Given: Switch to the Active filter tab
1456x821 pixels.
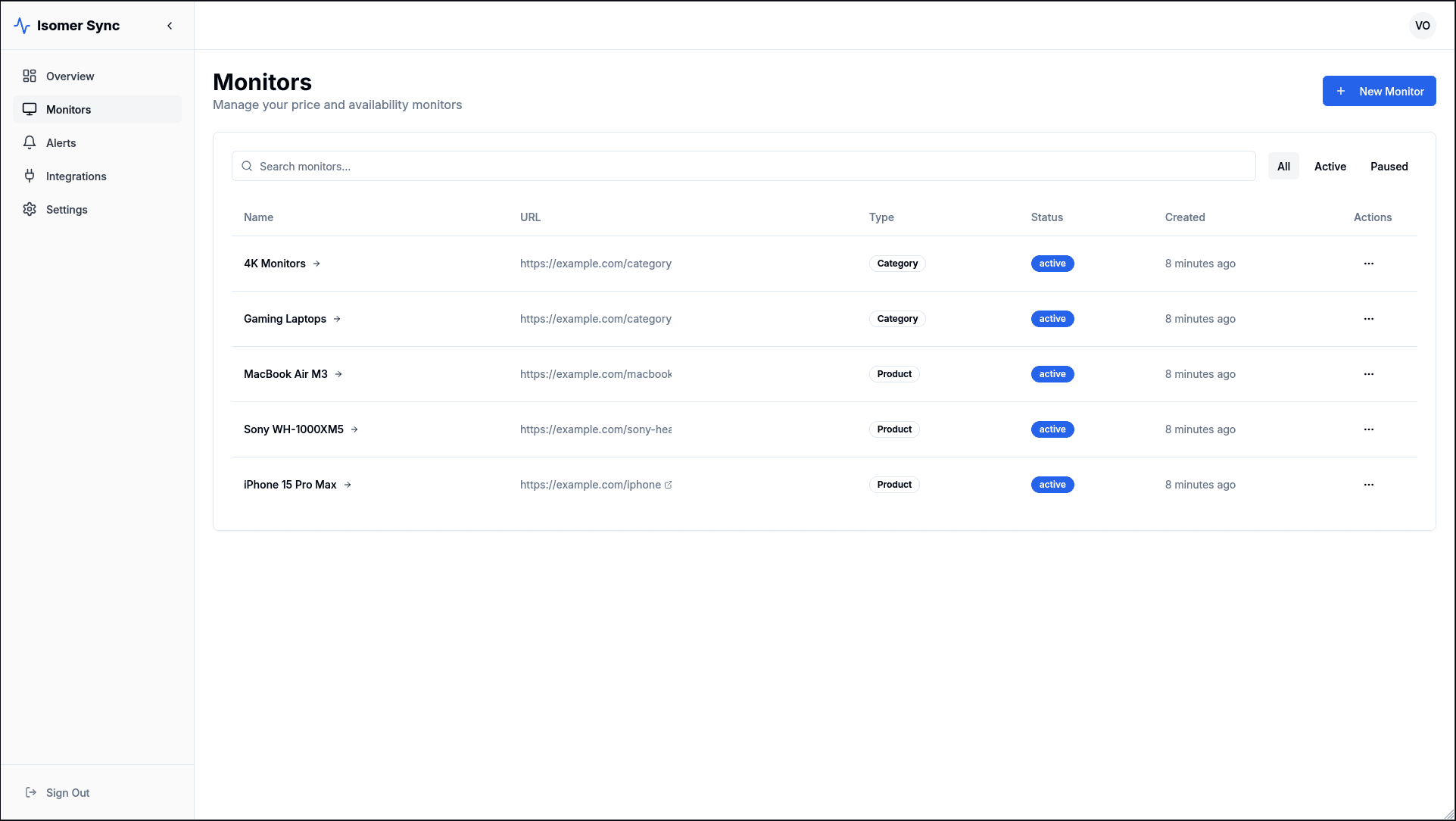Looking at the screenshot, I should click(1330, 166).
